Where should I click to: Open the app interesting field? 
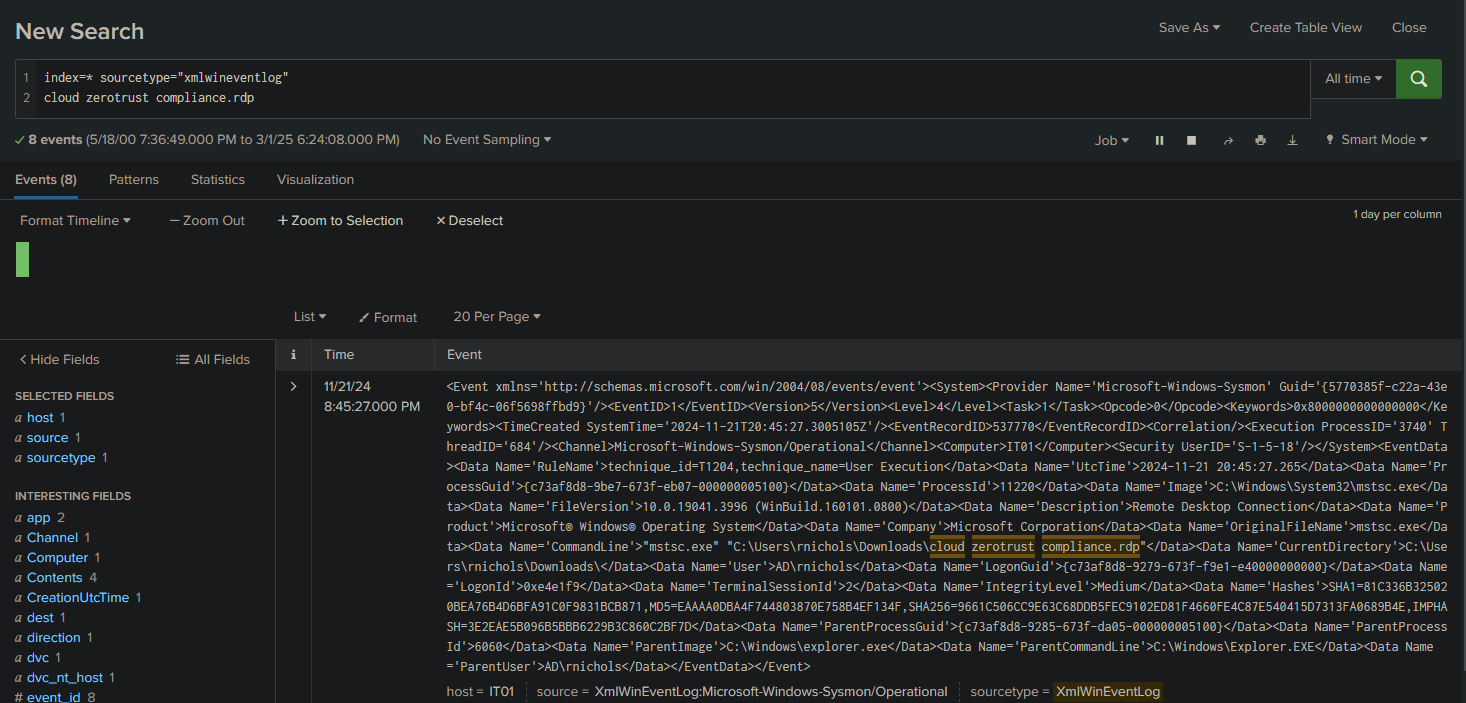tap(39, 517)
